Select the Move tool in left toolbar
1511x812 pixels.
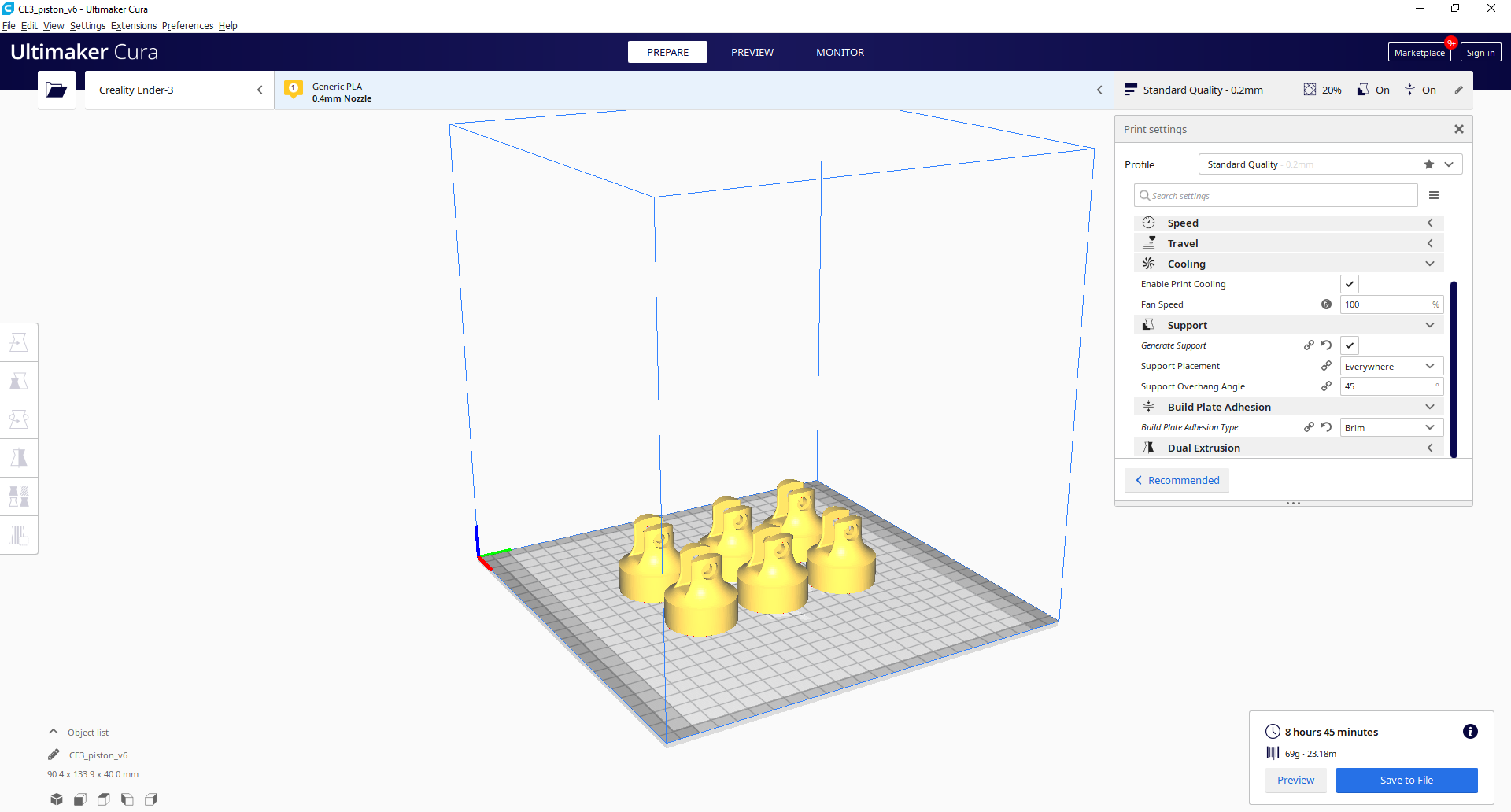[19, 342]
